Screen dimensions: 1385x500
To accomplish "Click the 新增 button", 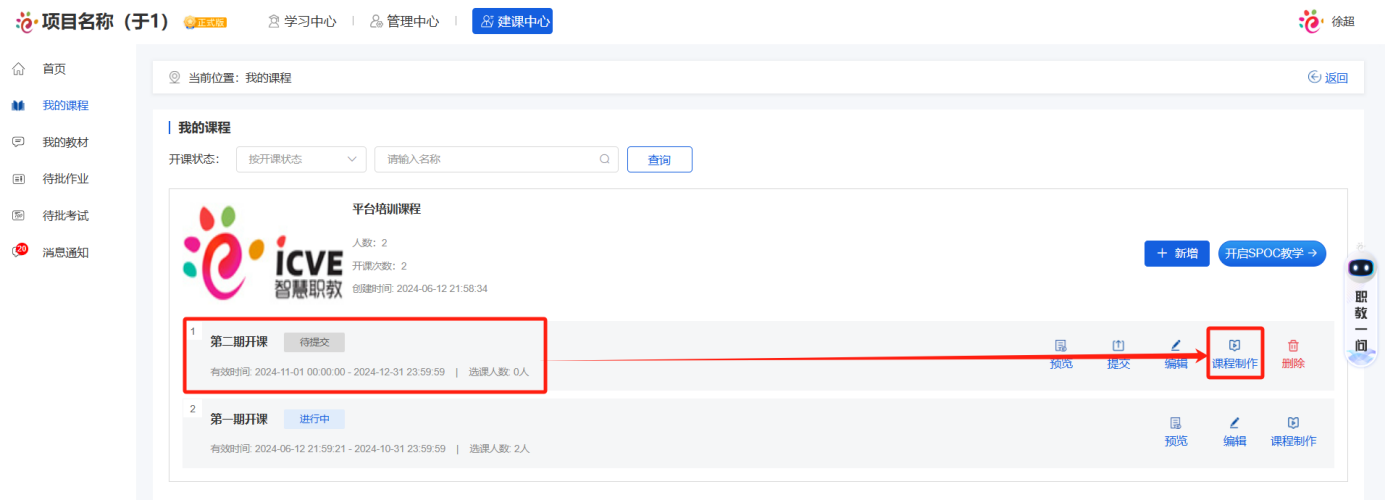I will coord(1177,254).
